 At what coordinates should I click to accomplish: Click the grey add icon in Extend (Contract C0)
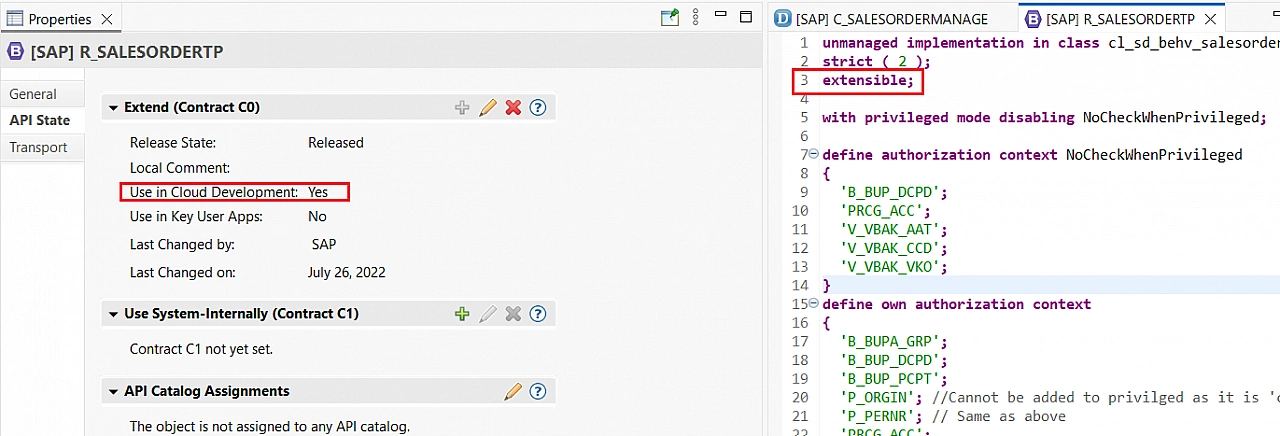point(461,107)
